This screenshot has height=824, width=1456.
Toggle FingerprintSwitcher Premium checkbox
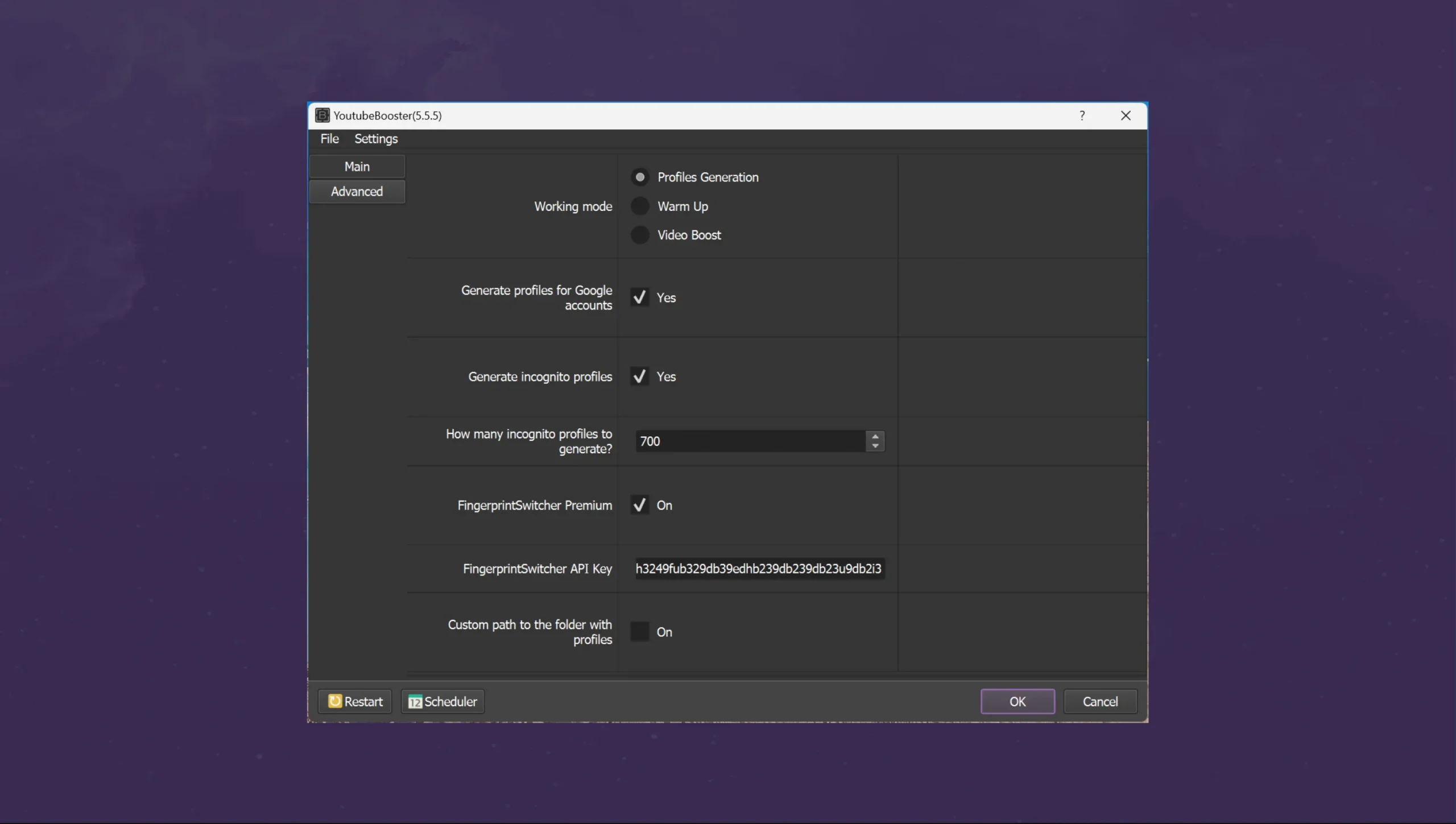click(x=639, y=505)
